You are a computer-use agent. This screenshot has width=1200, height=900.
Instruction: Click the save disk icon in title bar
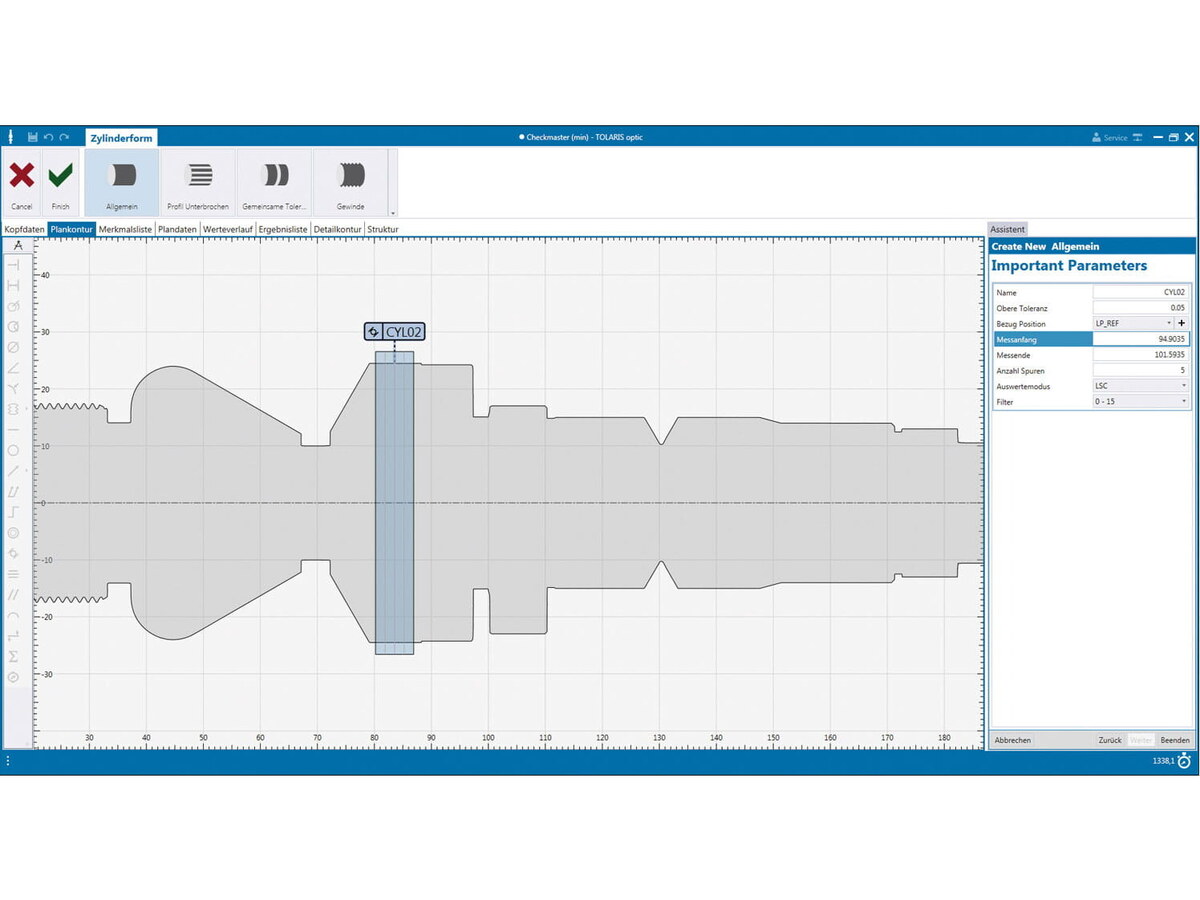(33, 137)
